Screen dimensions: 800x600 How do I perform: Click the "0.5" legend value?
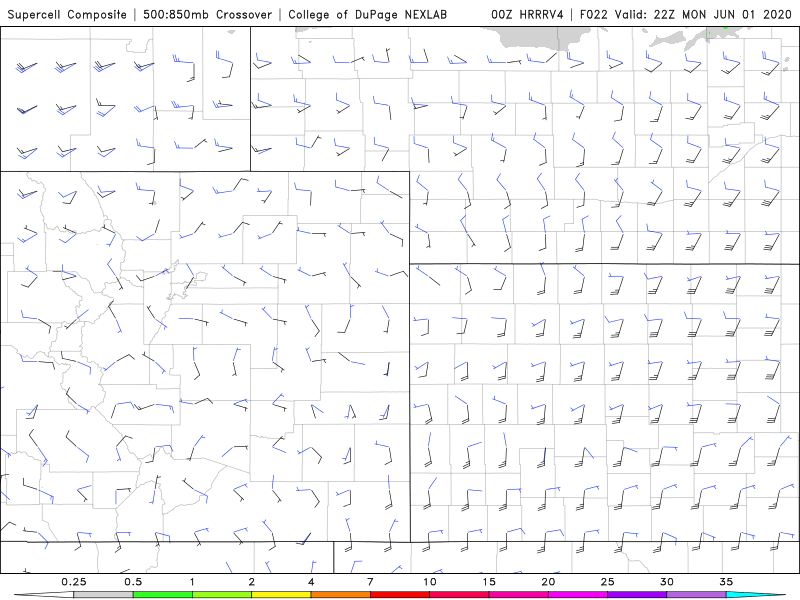[x=133, y=582]
